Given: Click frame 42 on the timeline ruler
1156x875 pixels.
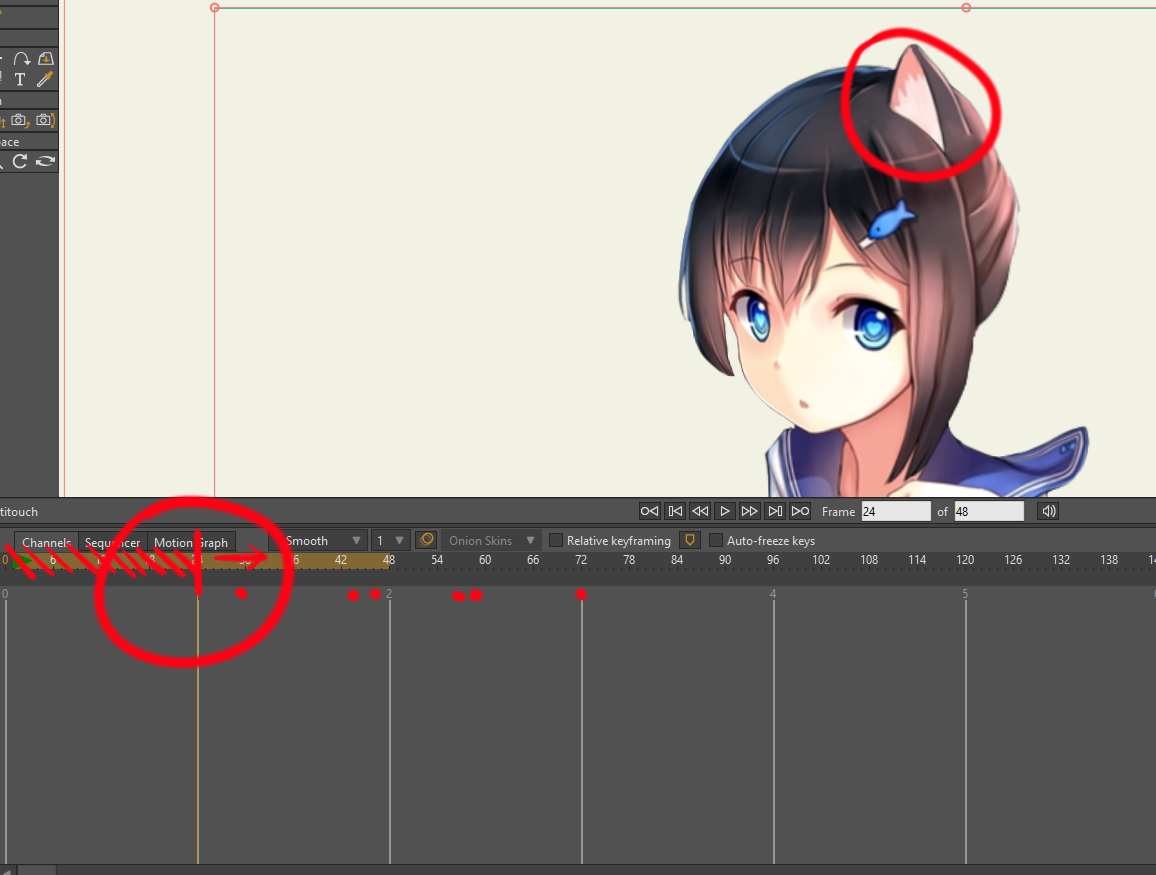Looking at the screenshot, I should click(341, 560).
